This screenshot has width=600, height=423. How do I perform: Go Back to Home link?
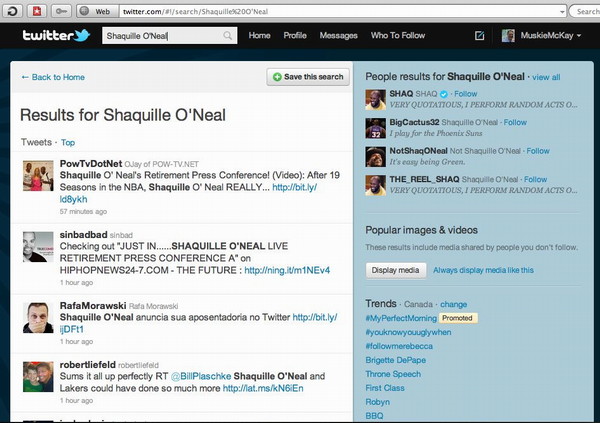[x=53, y=77]
